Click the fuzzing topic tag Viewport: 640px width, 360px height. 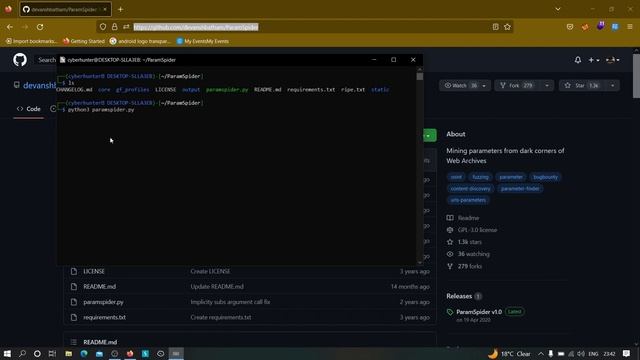pyautogui.click(x=480, y=177)
